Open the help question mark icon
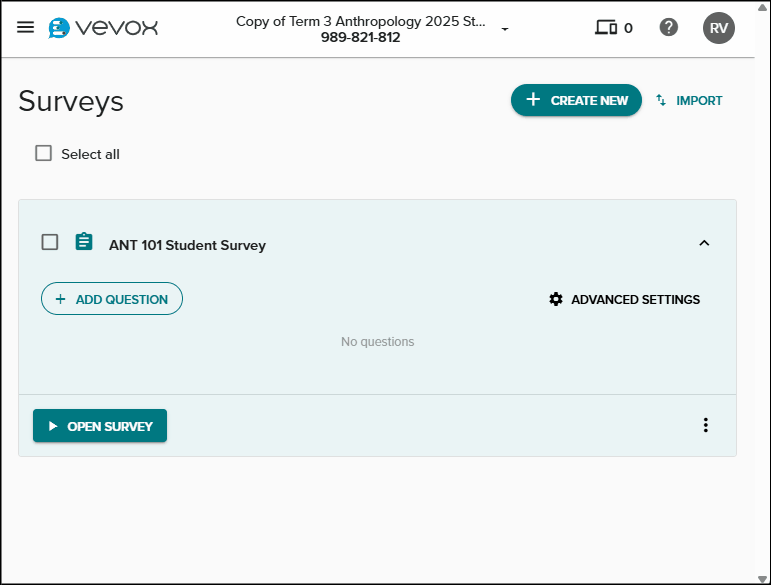This screenshot has height=585, width=771. (x=669, y=27)
